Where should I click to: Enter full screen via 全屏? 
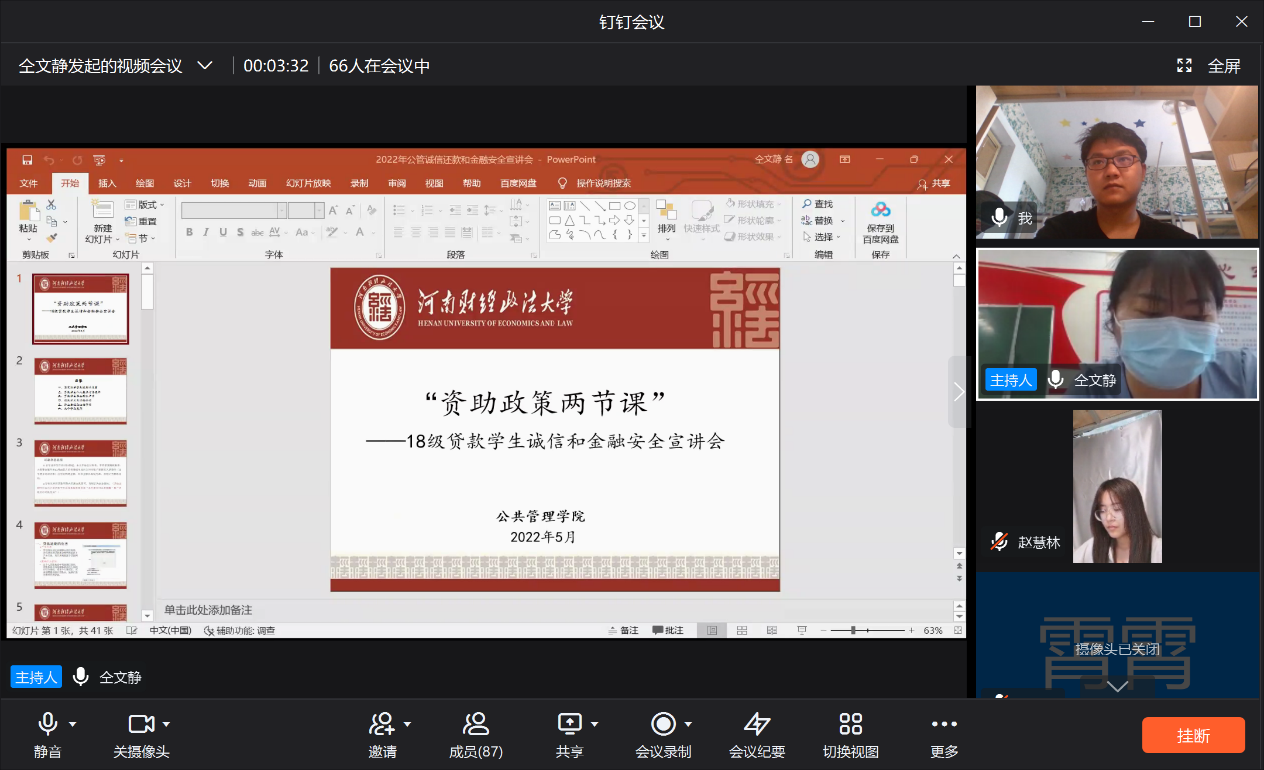coord(1209,66)
